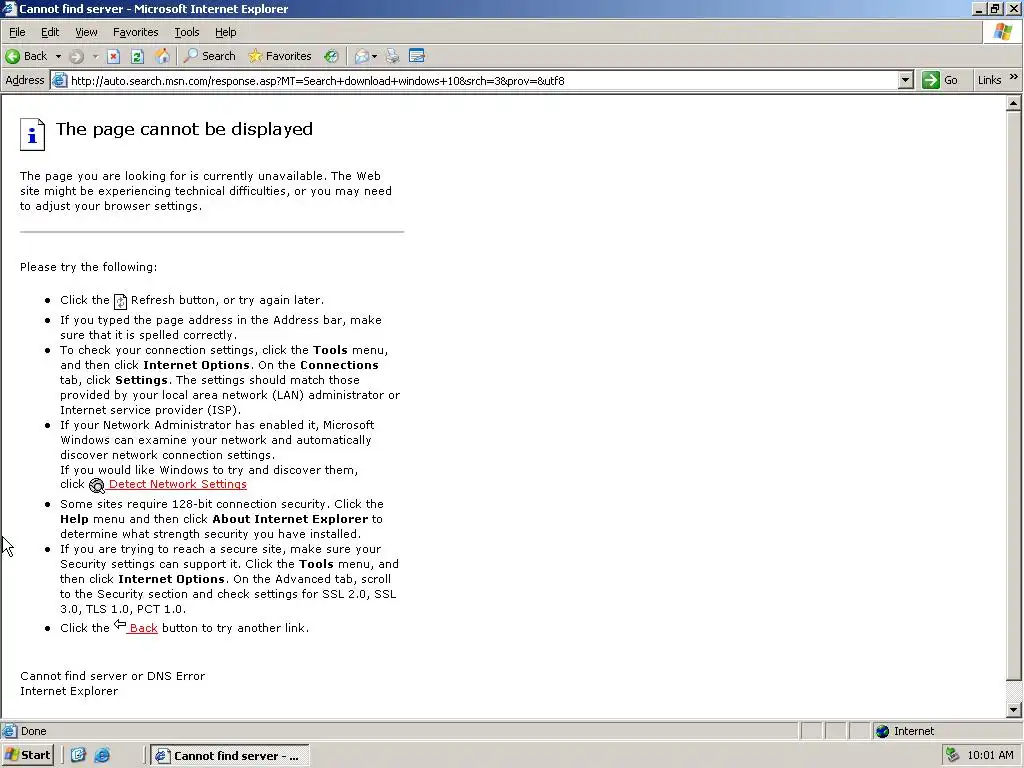
Task: Click the Detect Network Settings link
Action: (x=178, y=484)
